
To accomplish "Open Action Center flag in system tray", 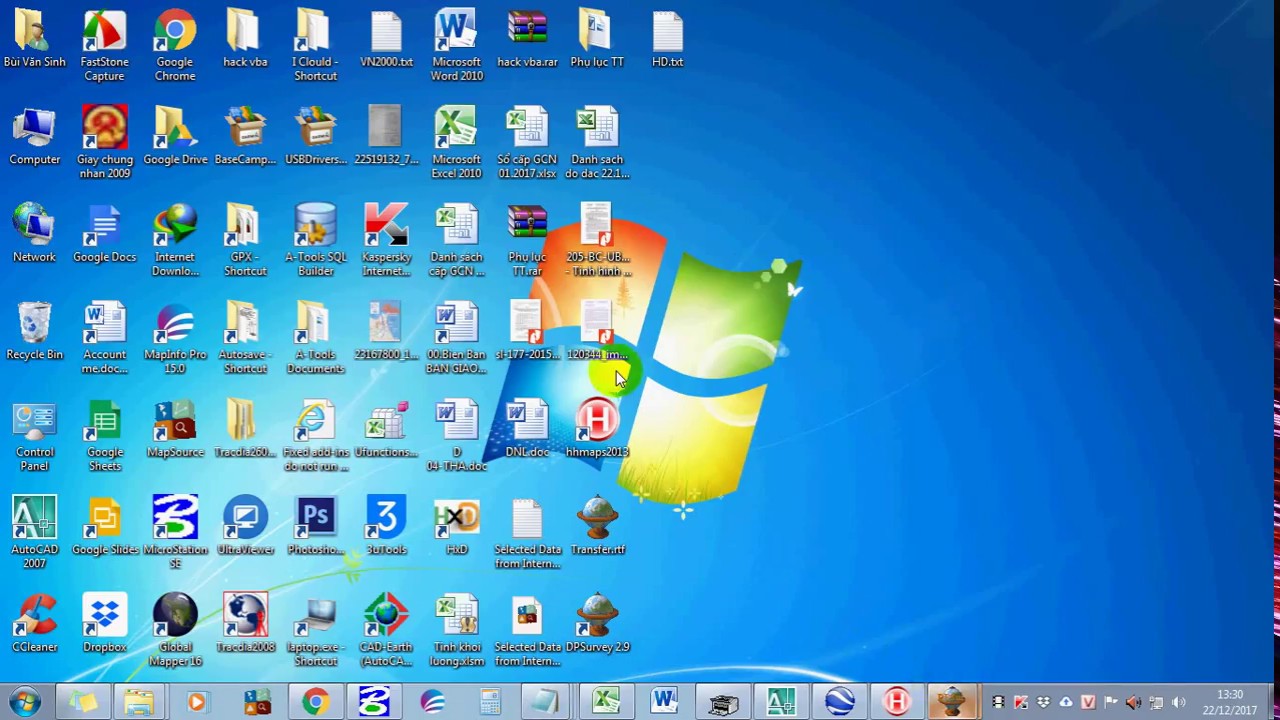I will coord(1111,702).
